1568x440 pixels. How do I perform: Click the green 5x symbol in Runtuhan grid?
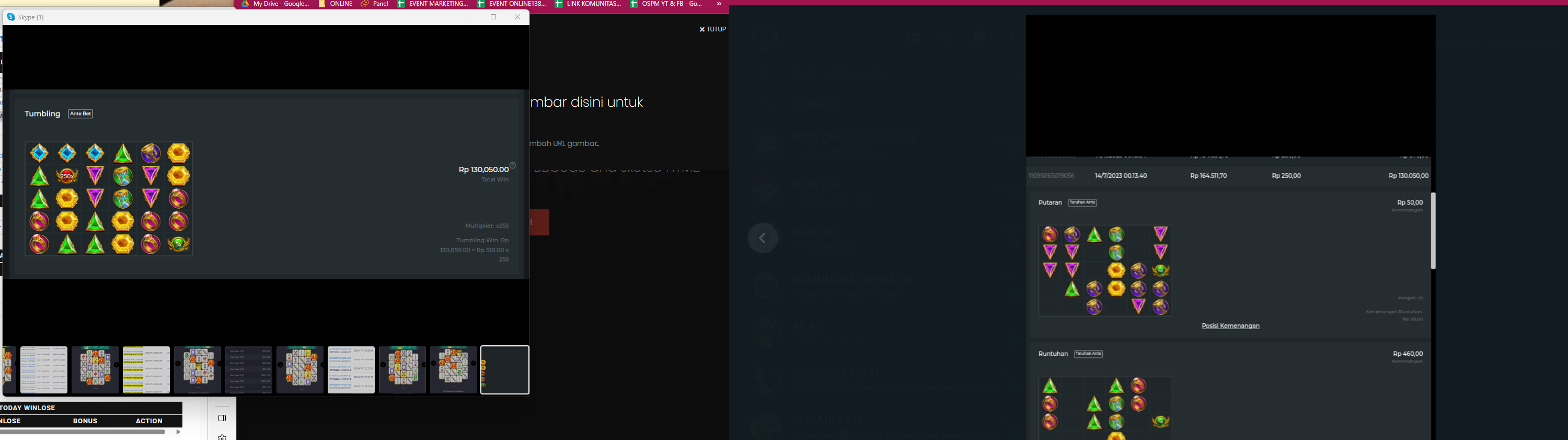pos(1160,422)
